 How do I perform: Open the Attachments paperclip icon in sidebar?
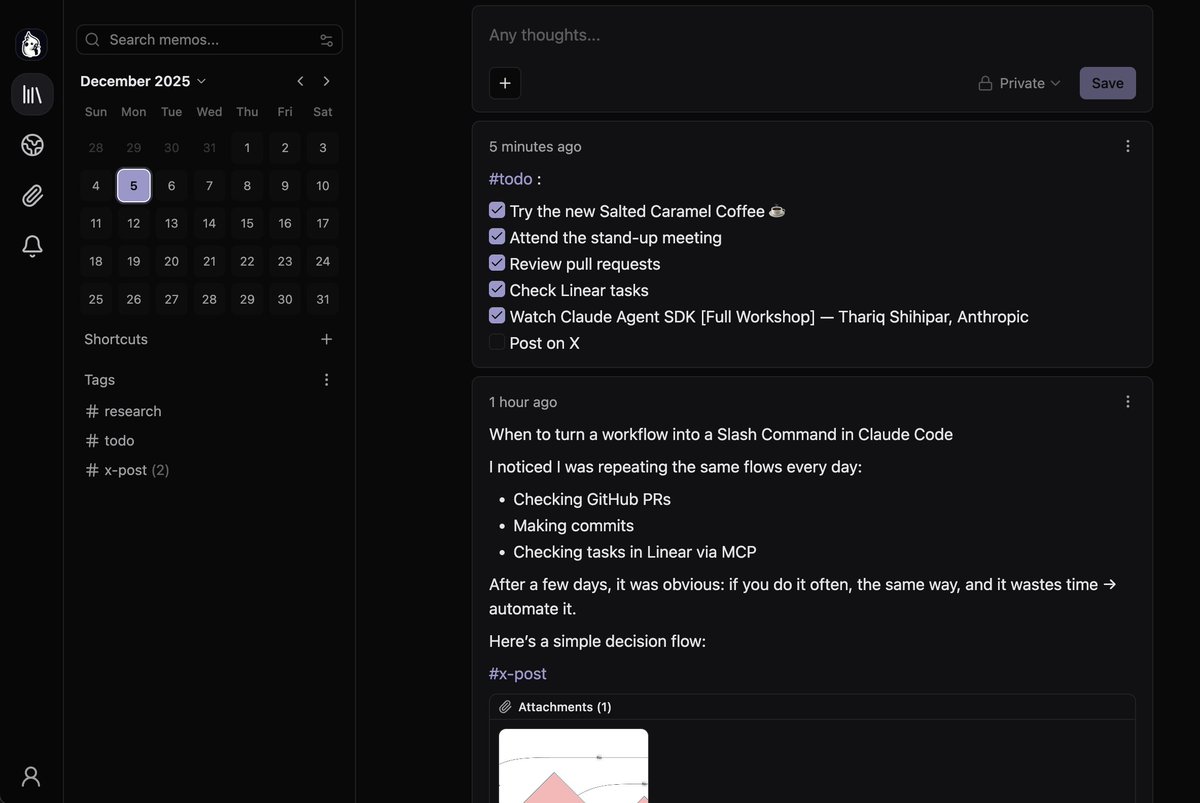click(x=31, y=194)
